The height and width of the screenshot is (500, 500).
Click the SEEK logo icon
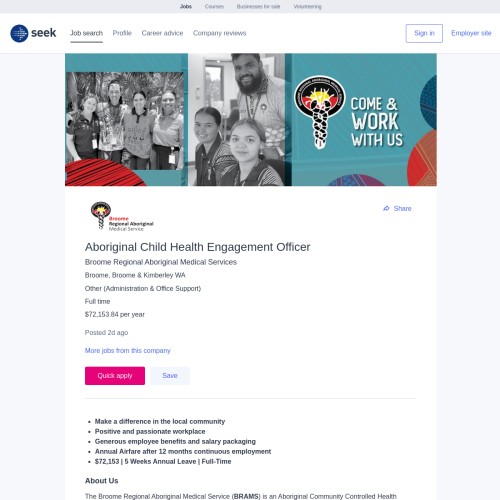(19, 33)
